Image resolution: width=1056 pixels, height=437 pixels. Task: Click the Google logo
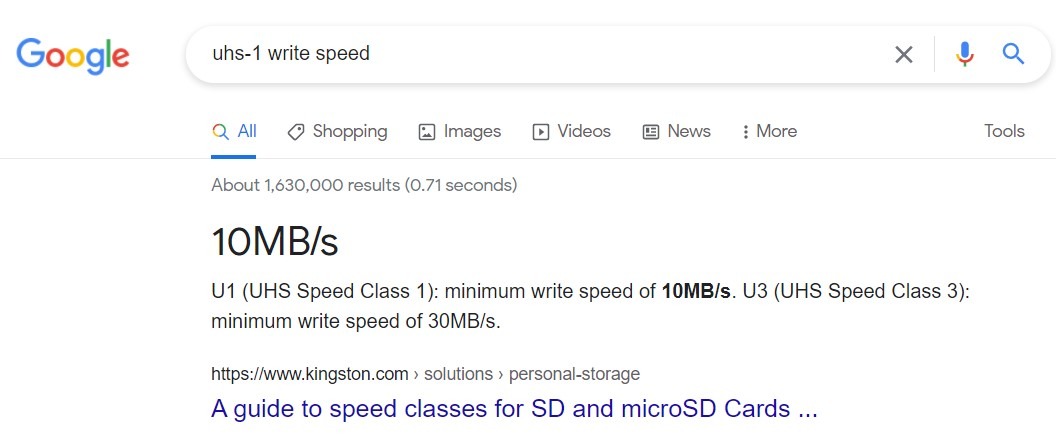pos(73,56)
